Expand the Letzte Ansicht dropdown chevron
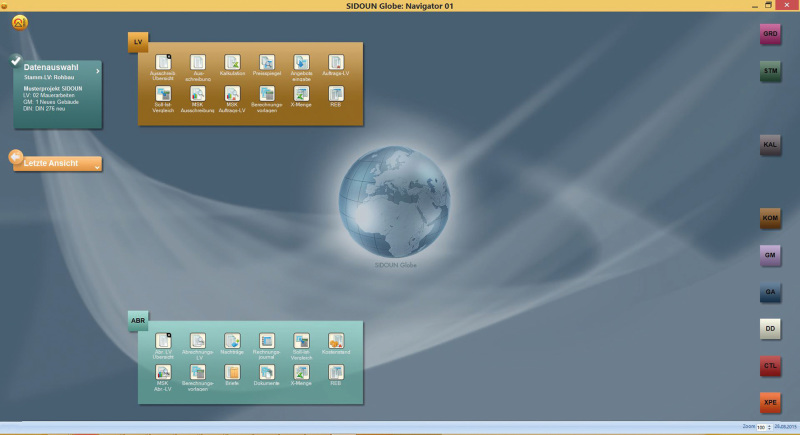The height and width of the screenshot is (435, 800). (x=97, y=167)
